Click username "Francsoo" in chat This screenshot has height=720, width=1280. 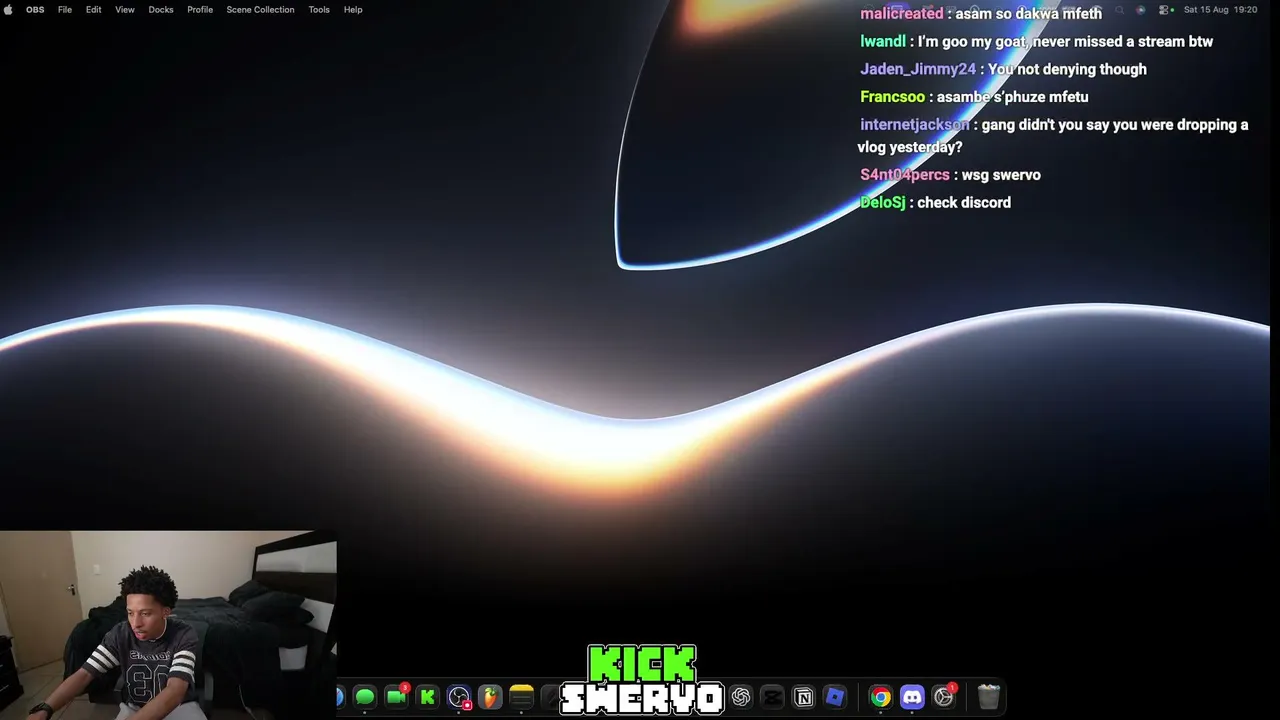(x=892, y=97)
